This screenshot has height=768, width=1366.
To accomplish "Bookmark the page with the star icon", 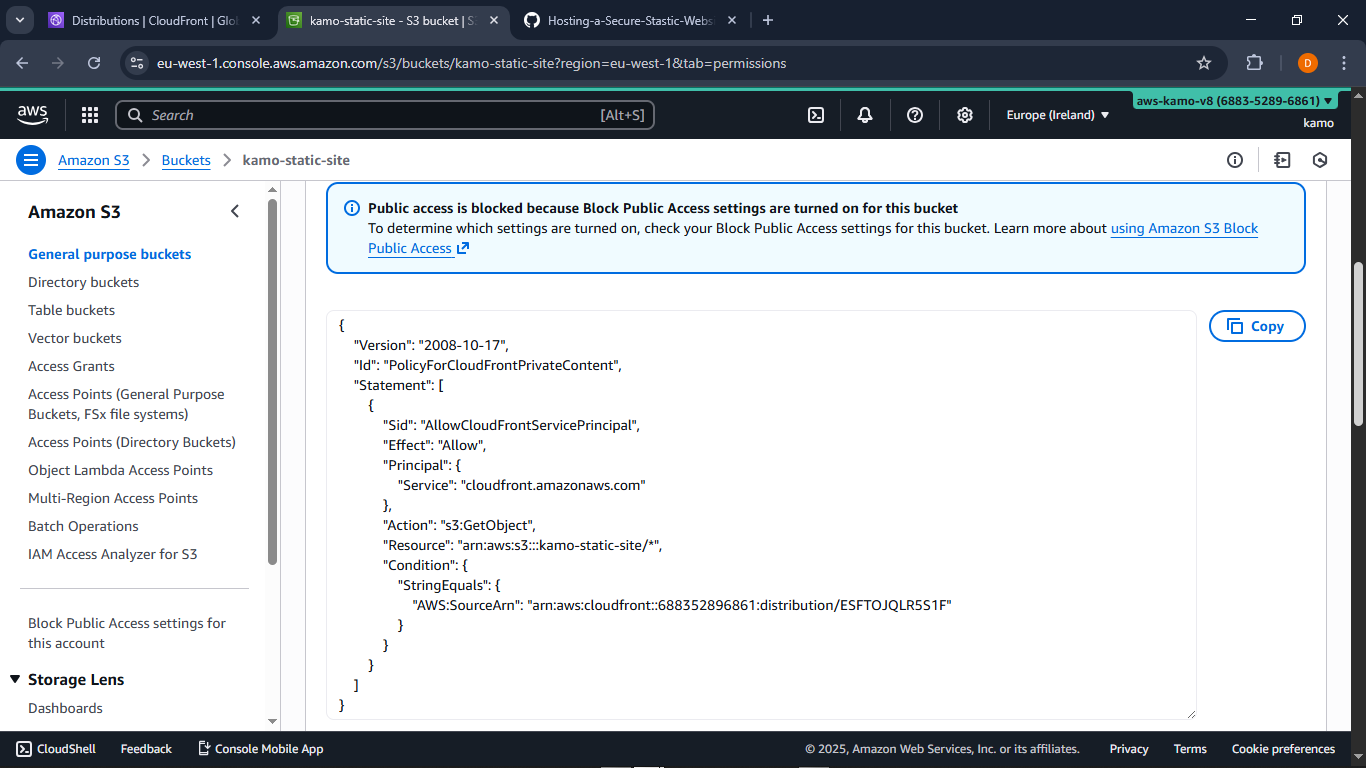I will [x=1204, y=62].
